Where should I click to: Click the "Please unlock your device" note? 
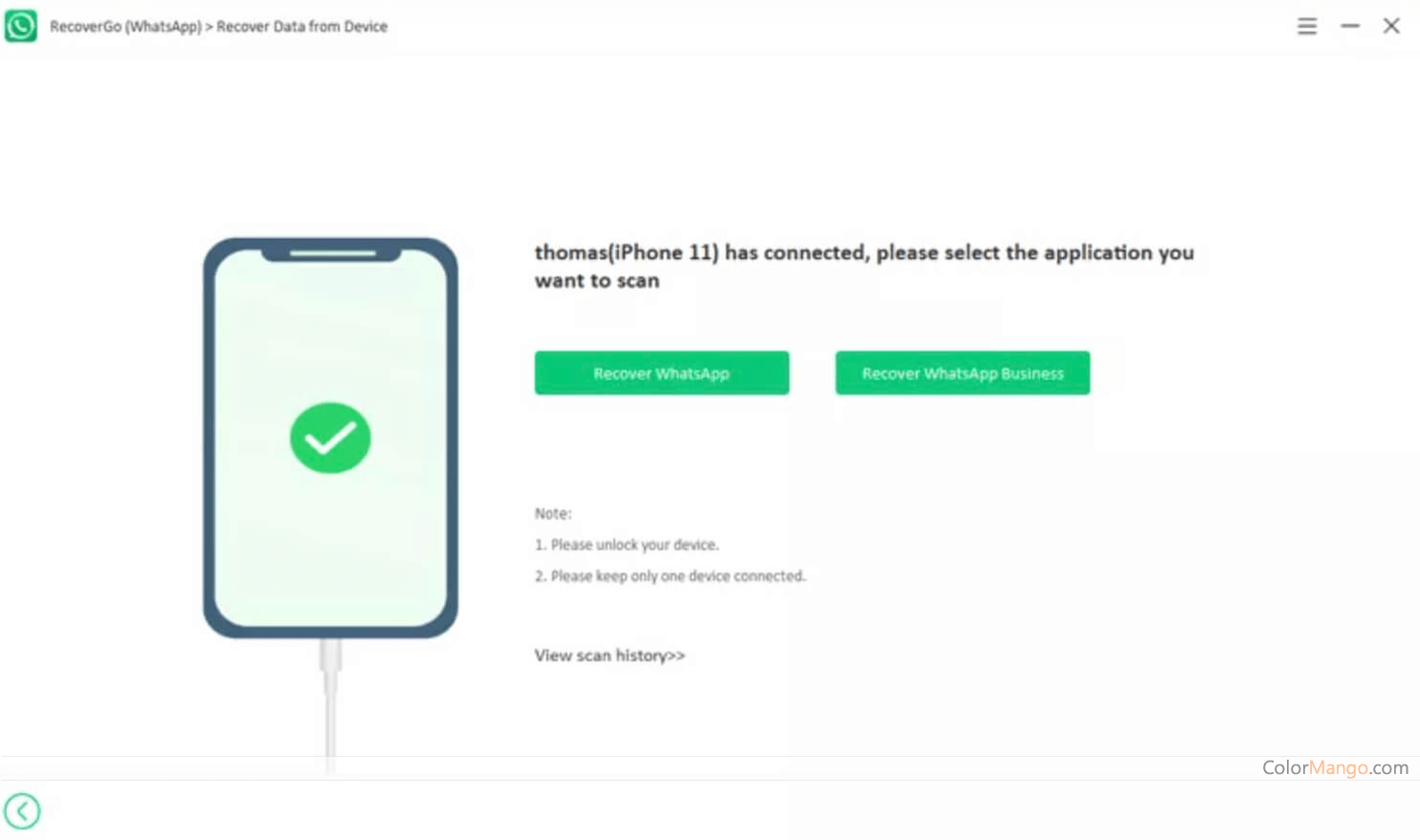tap(633, 544)
